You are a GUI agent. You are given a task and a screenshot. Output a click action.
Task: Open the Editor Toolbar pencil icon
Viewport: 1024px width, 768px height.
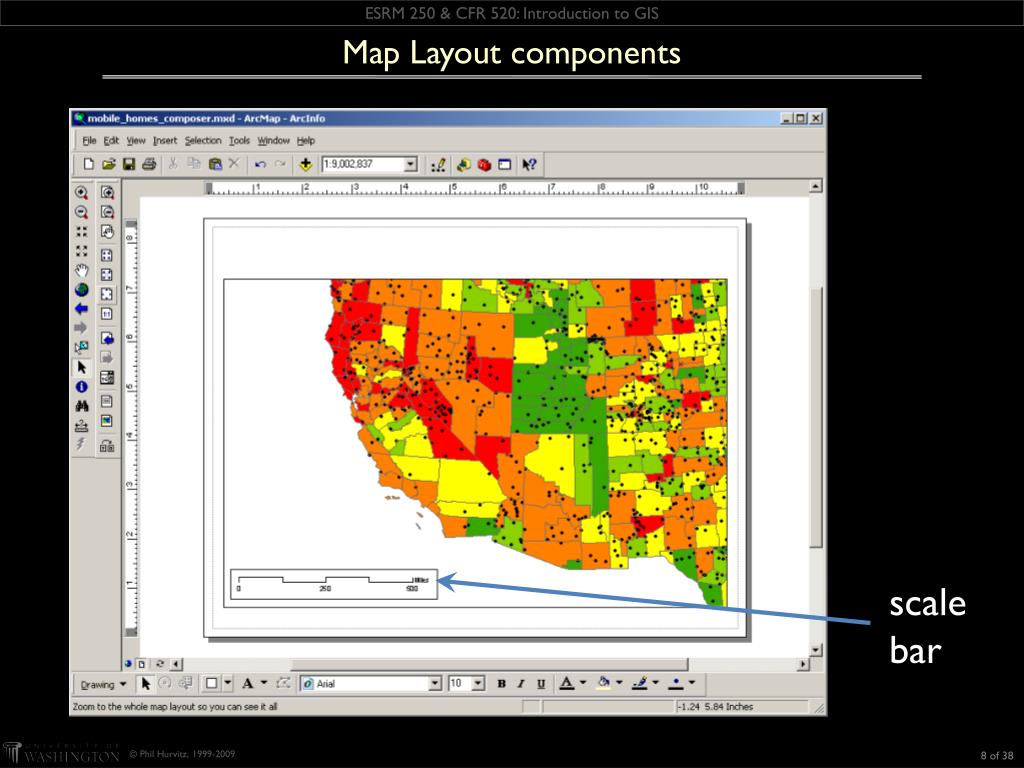pyautogui.click(x=438, y=165)
